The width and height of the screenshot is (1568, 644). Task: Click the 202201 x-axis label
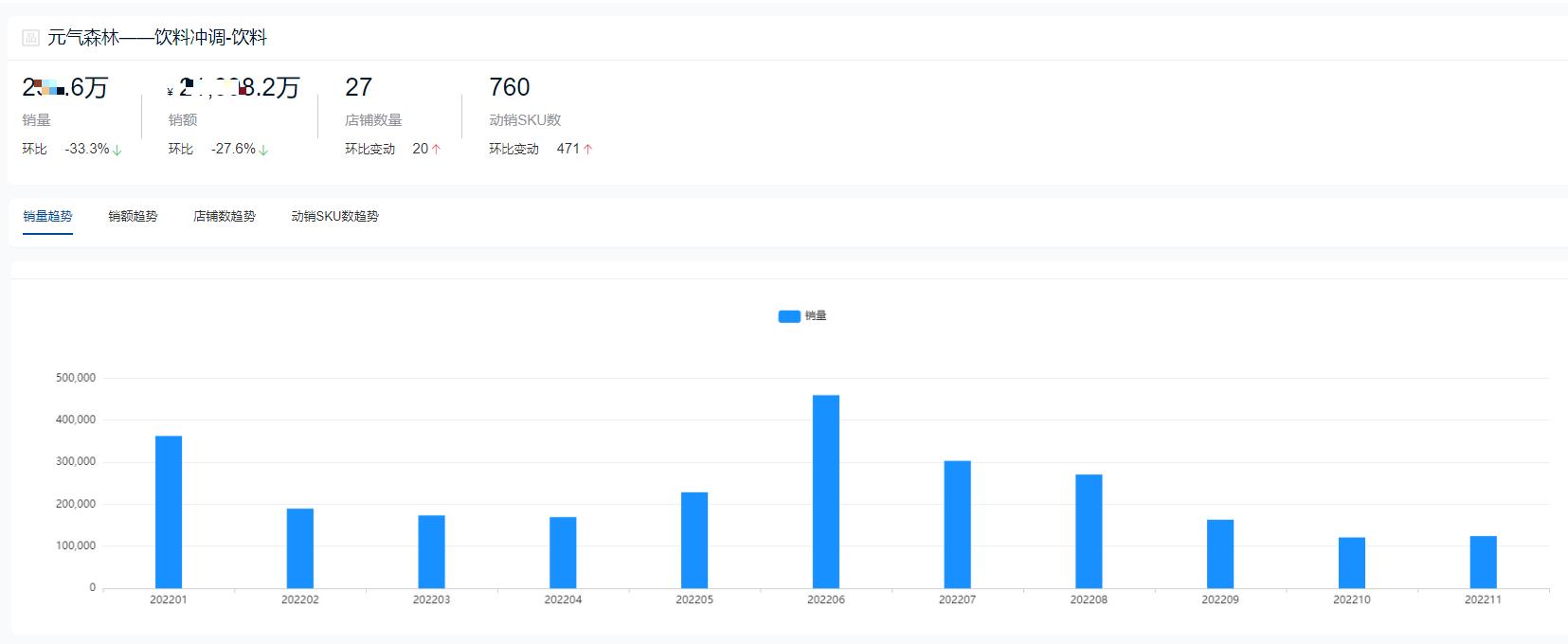point(169,599)
